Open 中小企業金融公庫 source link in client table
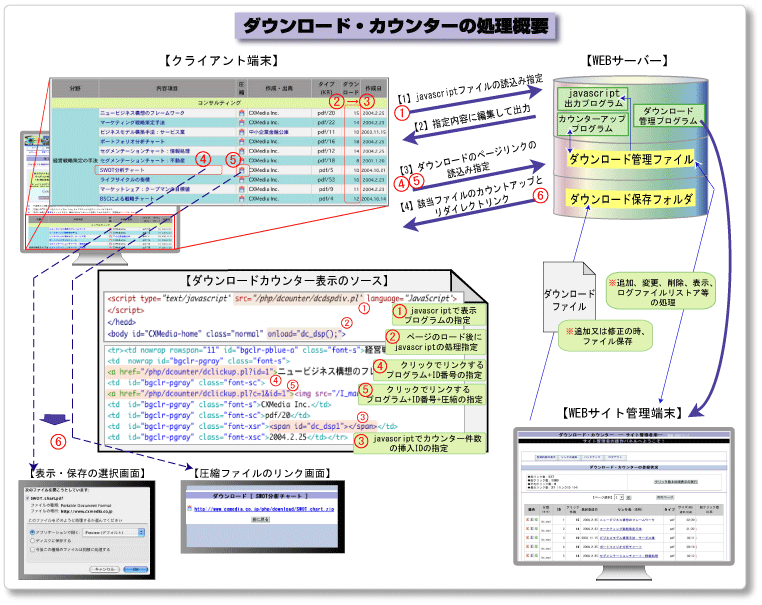 (268, 132)
